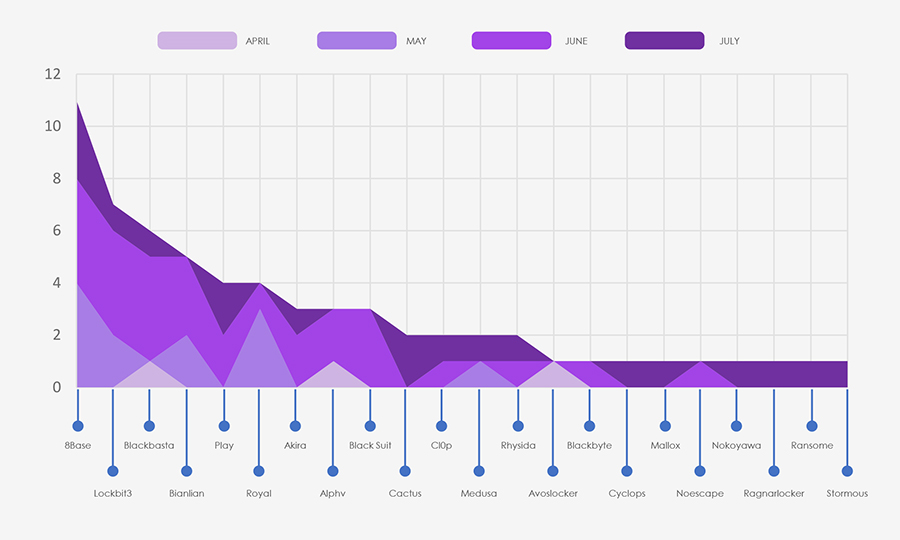The width and height of the screenshot is (900, 540).
Task: Click the blue marker dot above Ragnarlocker
Action: click(774, 471)
